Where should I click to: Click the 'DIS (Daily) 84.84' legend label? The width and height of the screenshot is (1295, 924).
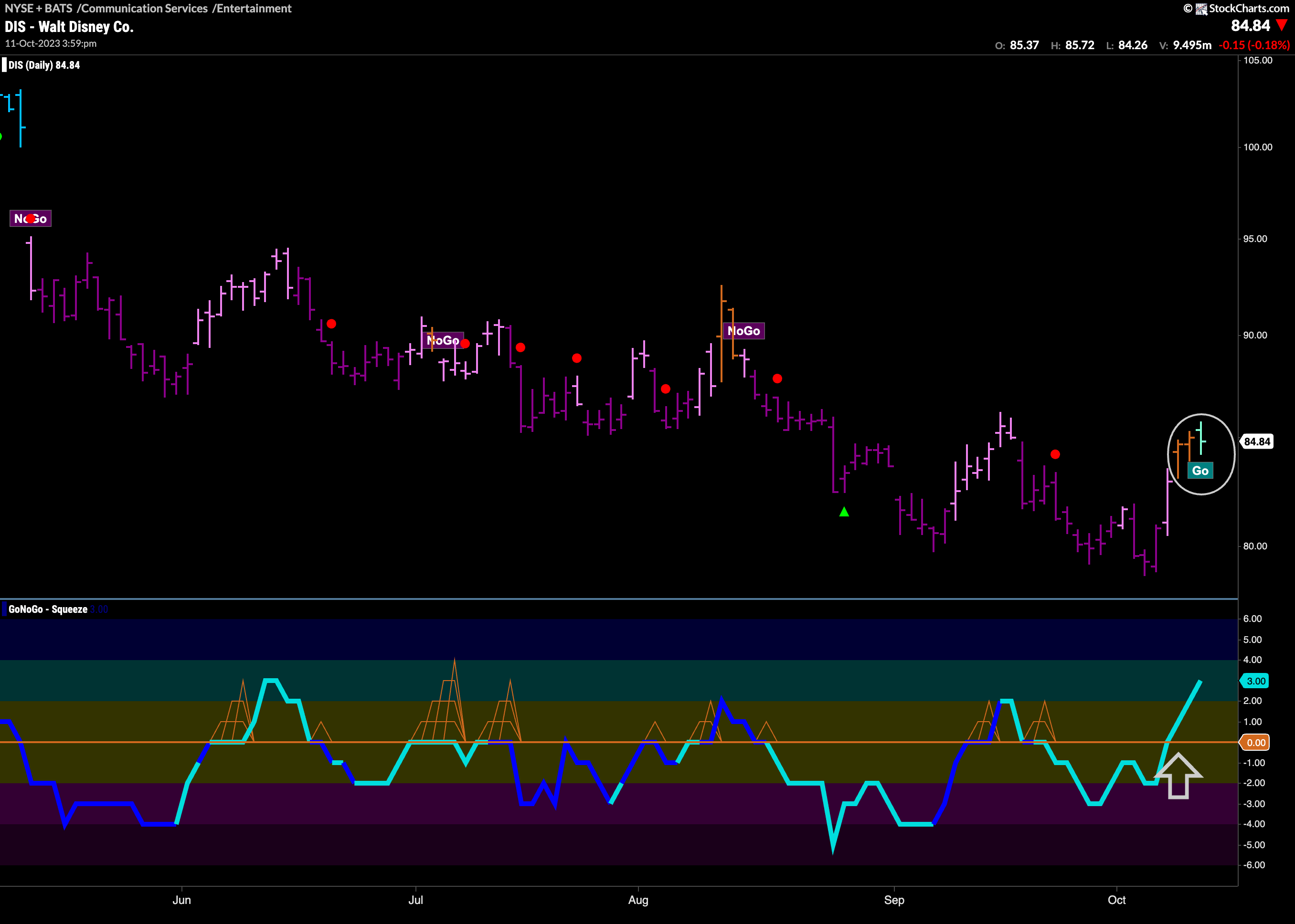click(44, 65)
